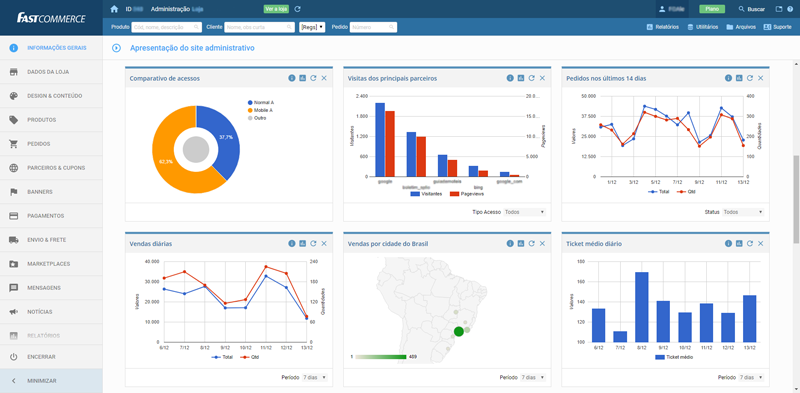This screenshot has height=393, width=800.
Task: Open report icon in Visitas dos principais parceiros
Action: [x=520, y=78]
